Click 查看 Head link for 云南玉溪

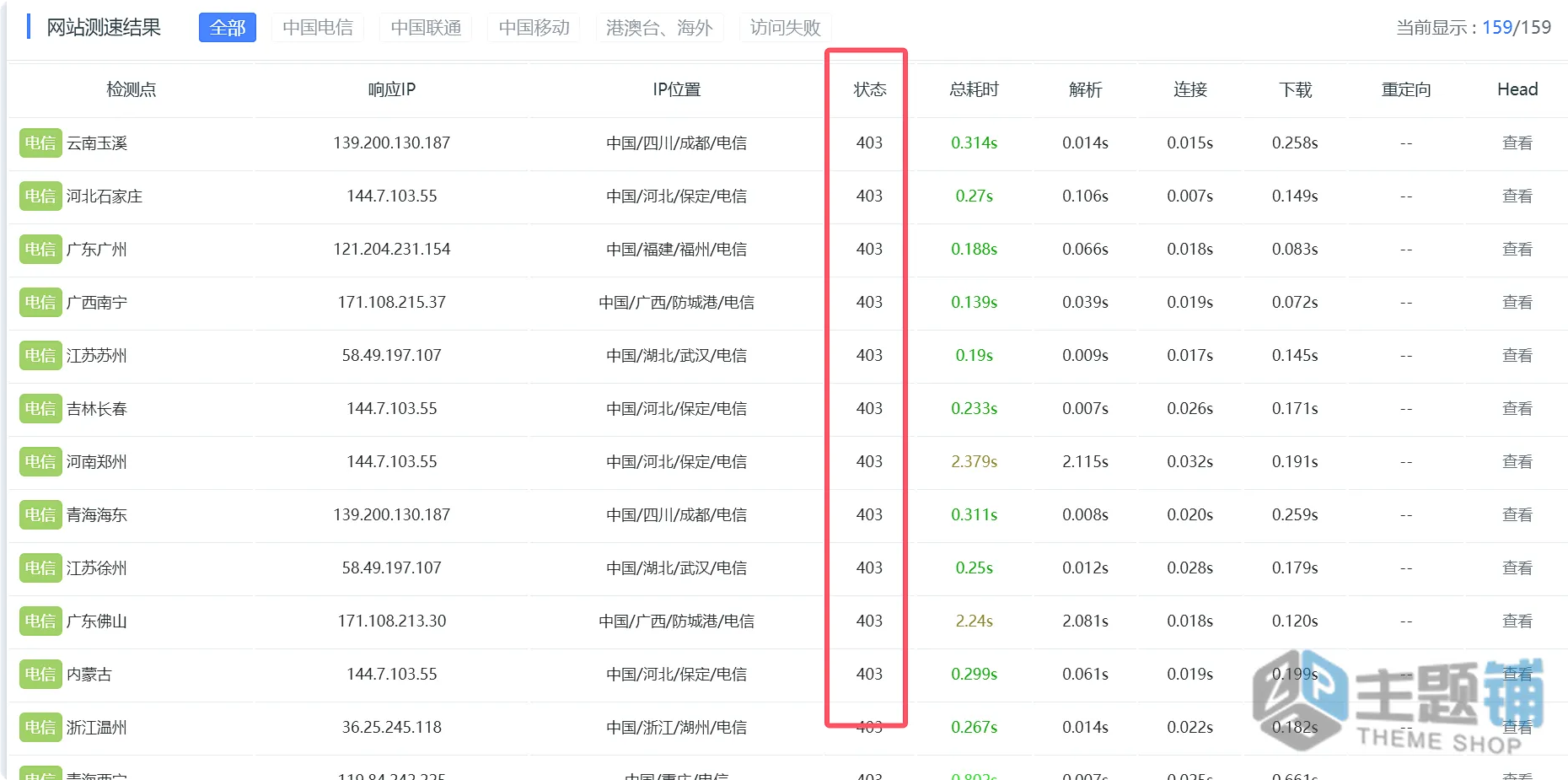pyautogui.click(x=1517, y=143)
